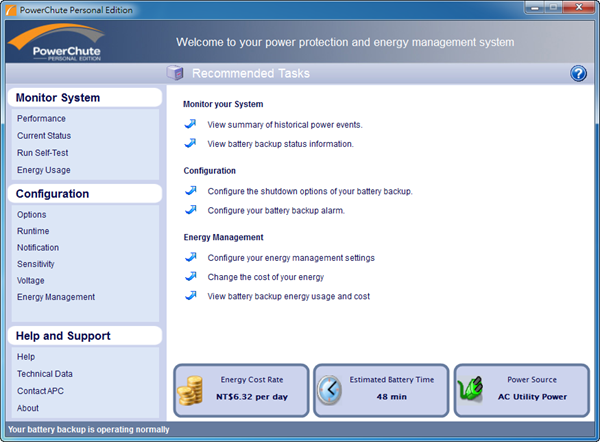Open Configure your energy management settings
Screen dimensions: 600x442
click(291, 258)
